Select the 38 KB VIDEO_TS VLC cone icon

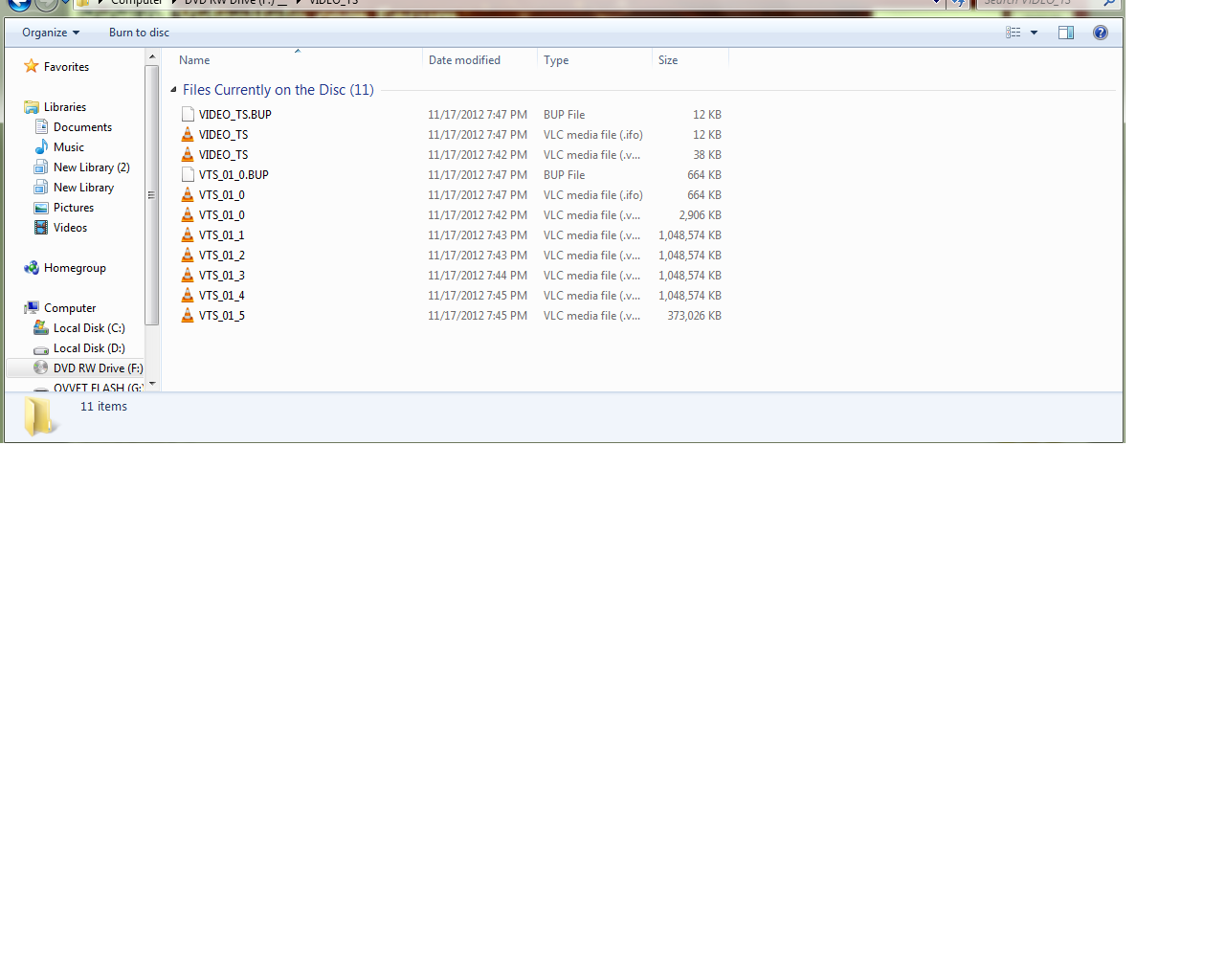pyautogui.click(x=188, y=155)
